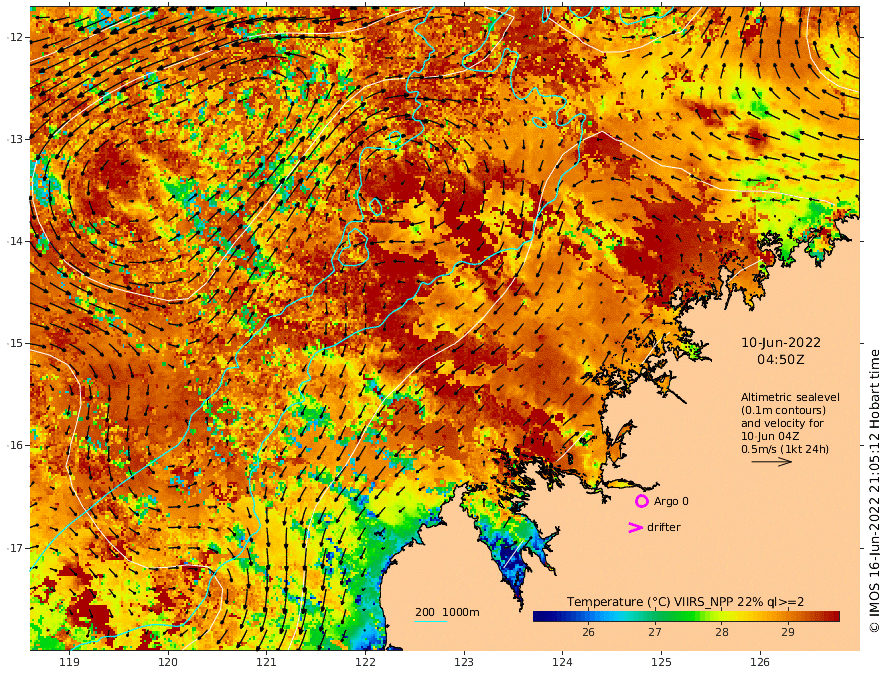The width and height of the screenshot is (880, 680).
Task: Click longitude axis label 122
Action: click(365, 662)
